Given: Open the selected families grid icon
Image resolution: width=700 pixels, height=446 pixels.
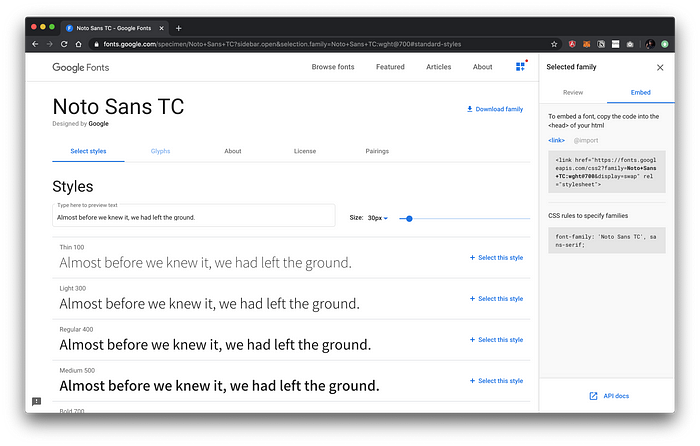Looking at the screenshot, I should [521, 67].
